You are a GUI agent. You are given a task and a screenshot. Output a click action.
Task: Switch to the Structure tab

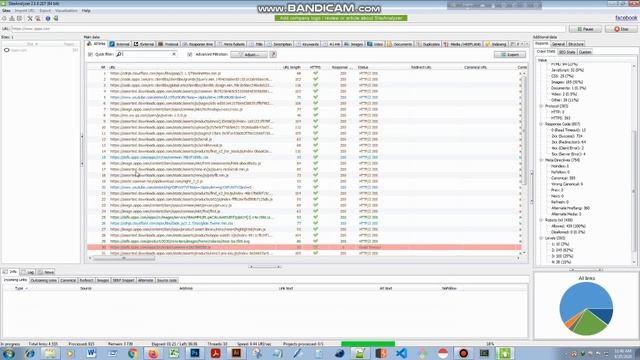point(576,44)
